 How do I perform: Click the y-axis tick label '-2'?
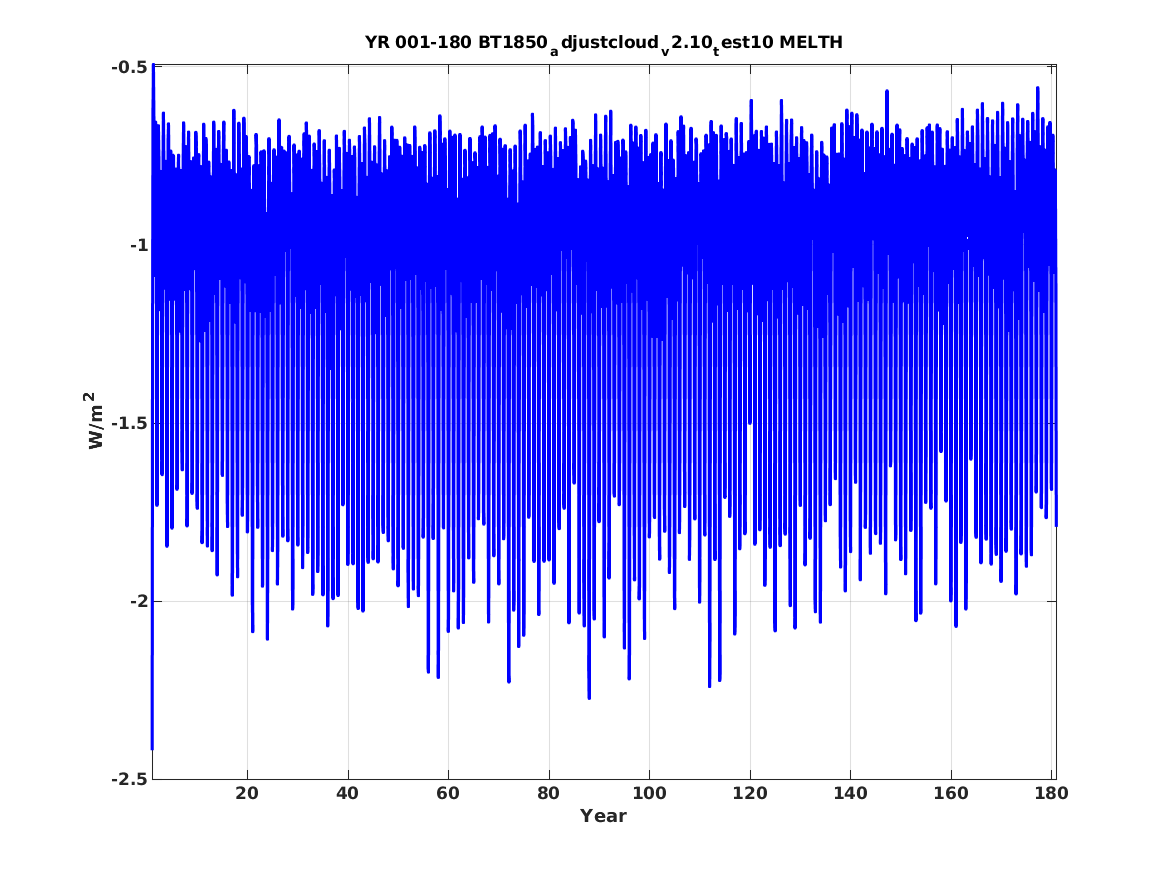(137, 600)
